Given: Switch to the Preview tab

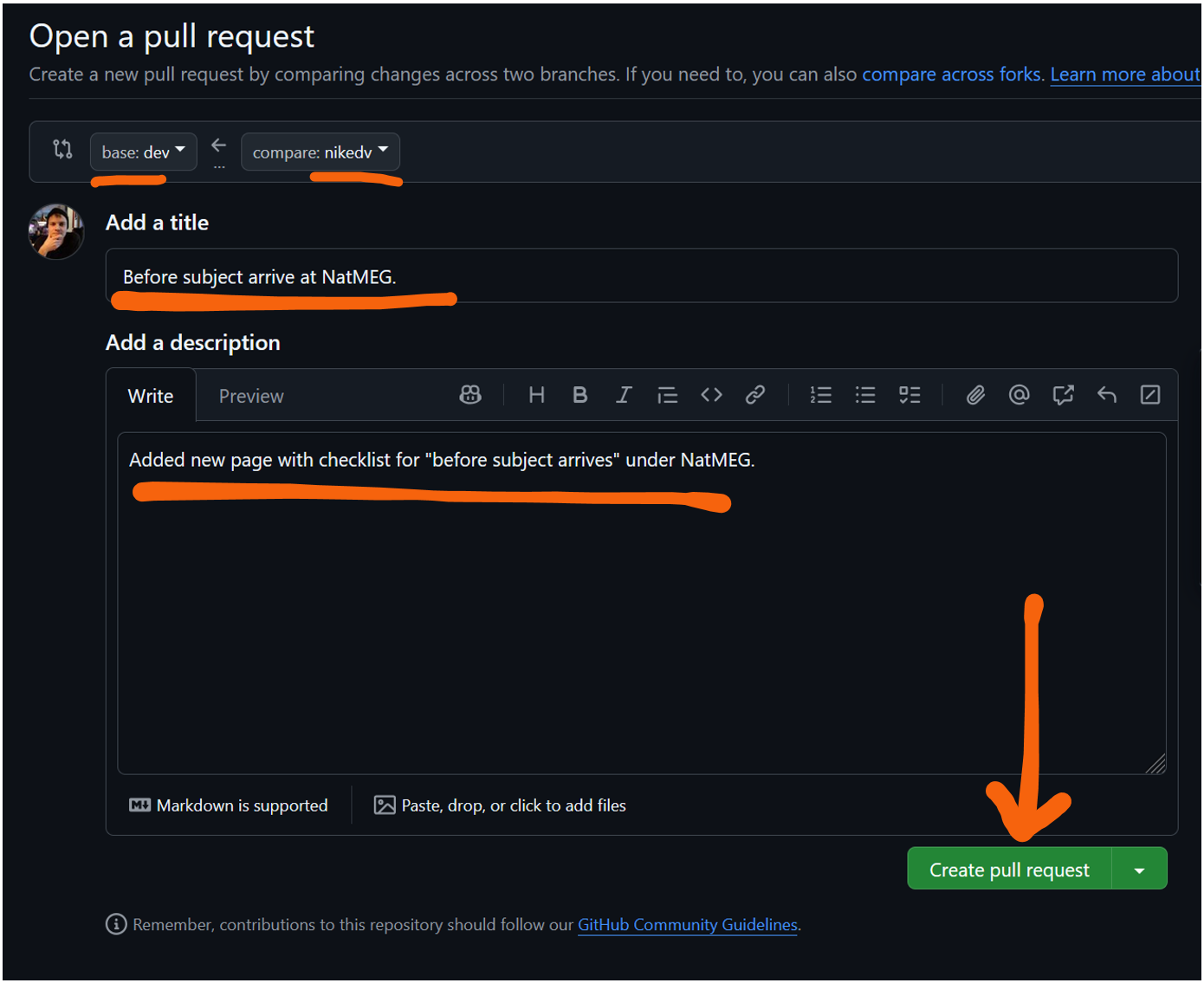Looking at the screenshot, I should click(x=251, y=396).
